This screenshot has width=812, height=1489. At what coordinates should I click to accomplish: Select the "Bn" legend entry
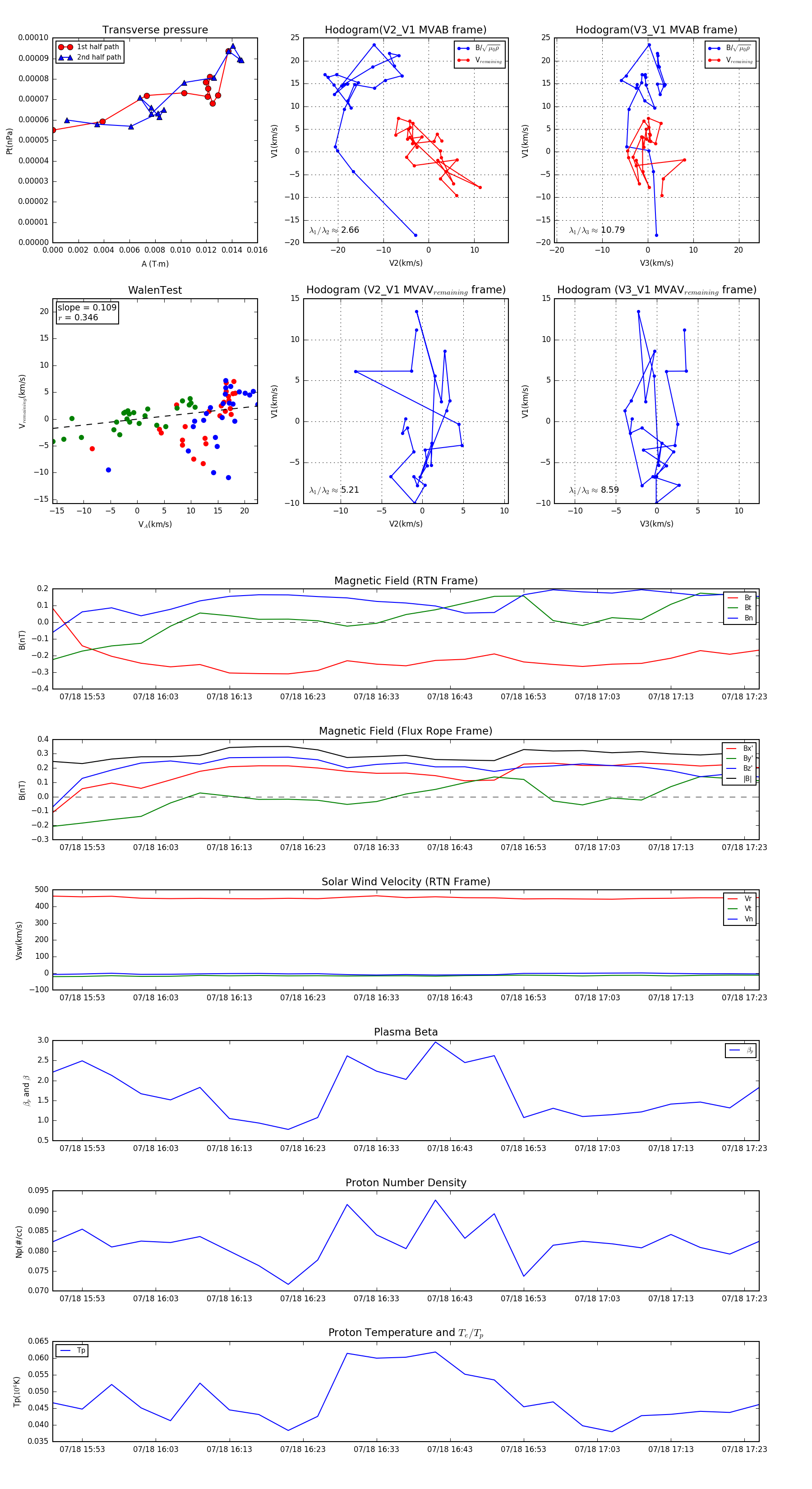740,618
